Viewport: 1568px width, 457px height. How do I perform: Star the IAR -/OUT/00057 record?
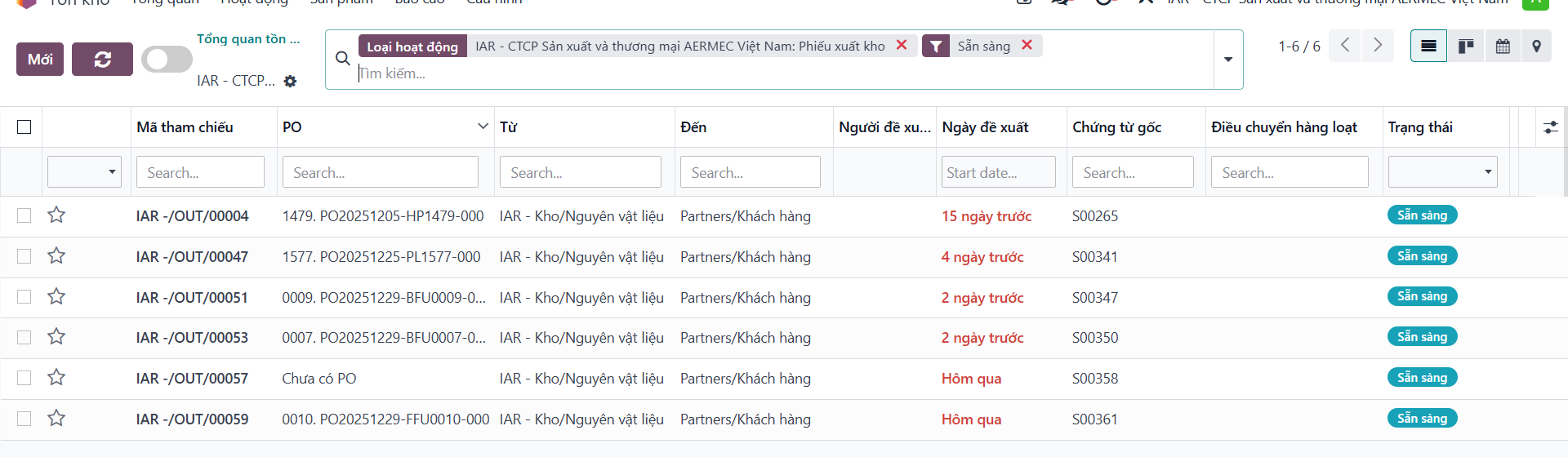[56, 378]
